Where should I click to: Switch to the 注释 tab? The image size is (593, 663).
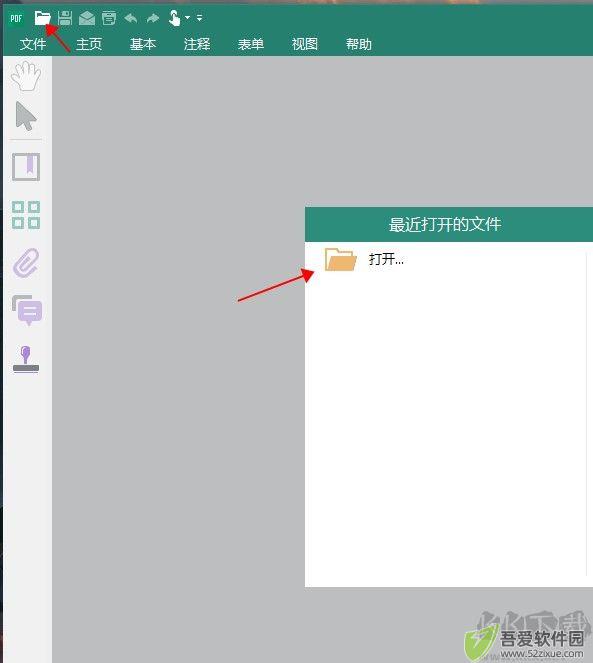point(197,44)
